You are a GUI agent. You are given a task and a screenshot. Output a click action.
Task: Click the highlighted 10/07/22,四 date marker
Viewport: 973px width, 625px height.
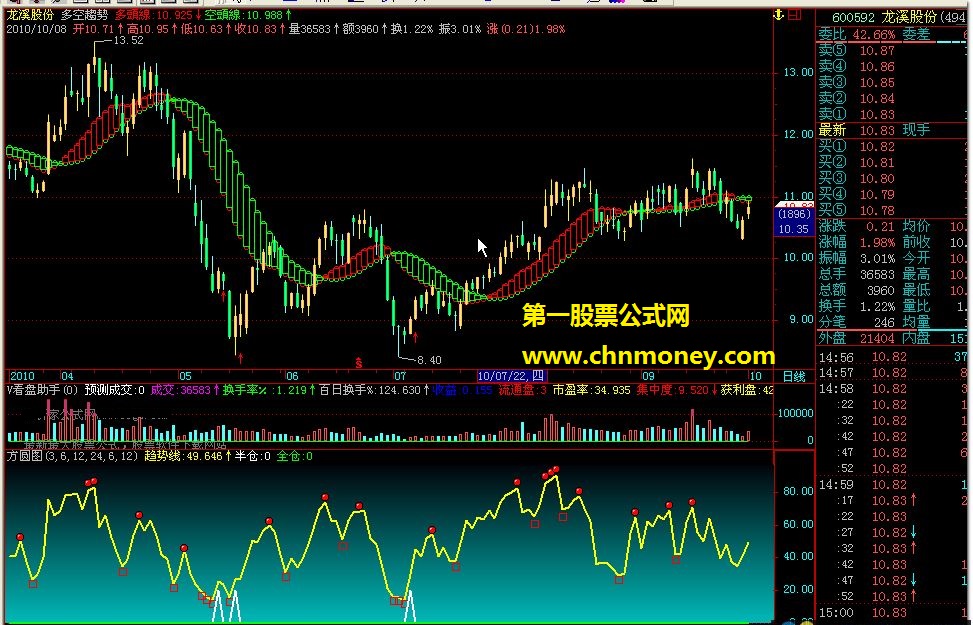click(x=511, y=375)
